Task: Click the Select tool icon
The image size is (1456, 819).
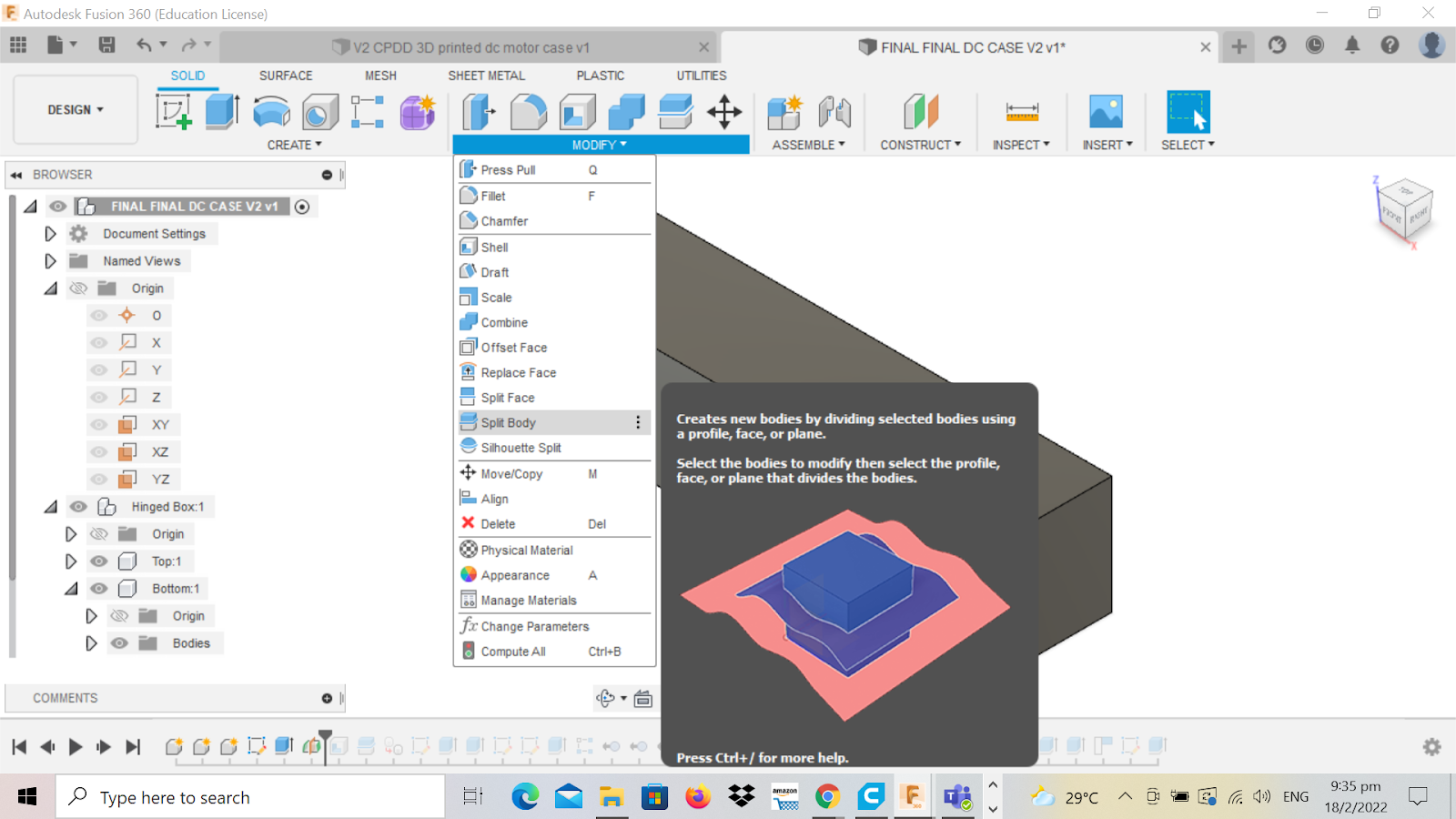Action: tap(1188, 112)
